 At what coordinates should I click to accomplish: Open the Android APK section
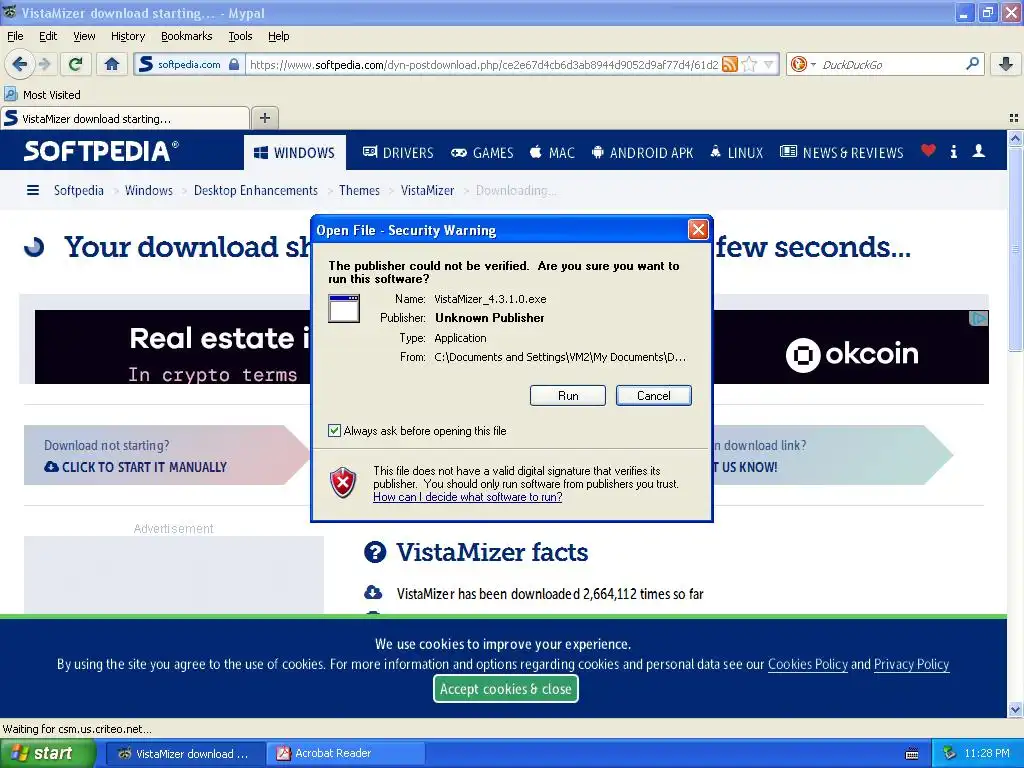tap(642, 152)
